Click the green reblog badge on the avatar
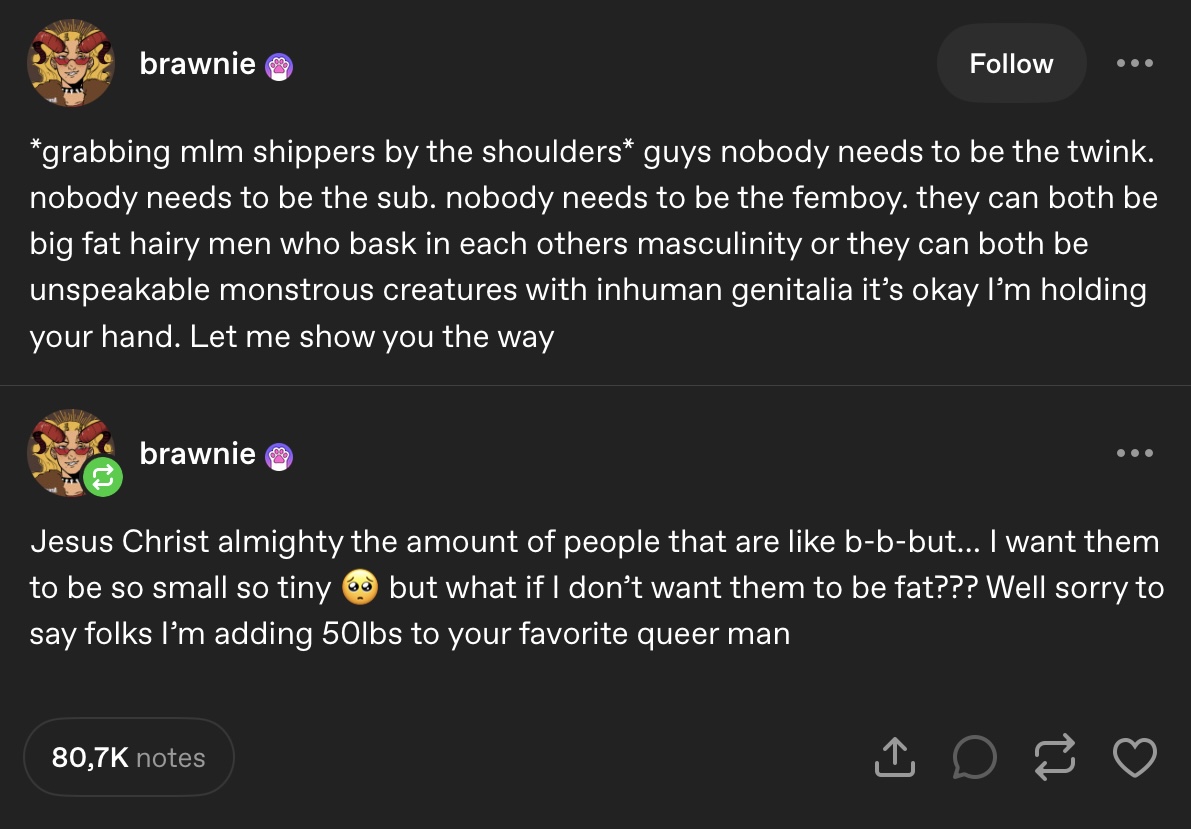 (x=104, y=479)
